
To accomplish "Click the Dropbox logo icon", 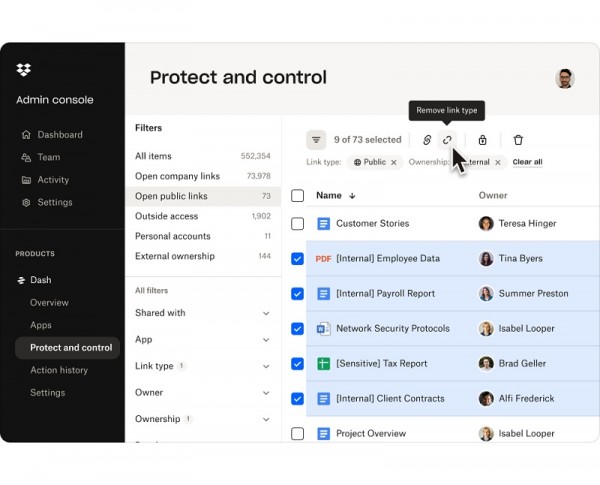I will click(x=24, y=70).
